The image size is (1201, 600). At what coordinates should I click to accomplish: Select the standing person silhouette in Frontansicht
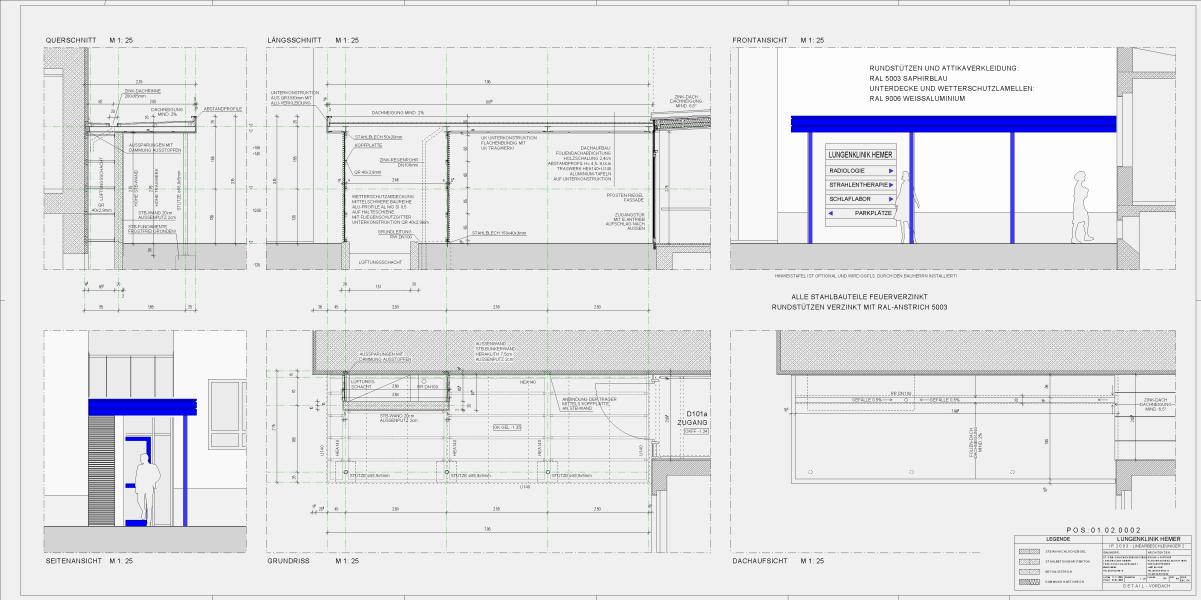pos(1079,206)
